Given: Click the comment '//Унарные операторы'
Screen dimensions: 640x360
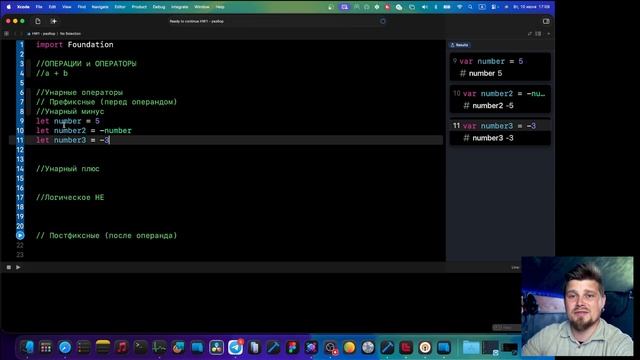Looking at the screenshot, I should point(79,92).
